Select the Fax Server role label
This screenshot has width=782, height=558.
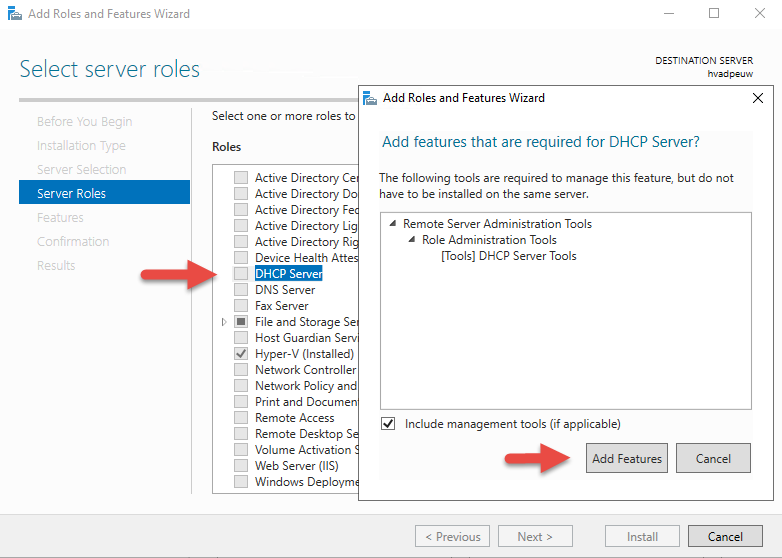[282, 306]
